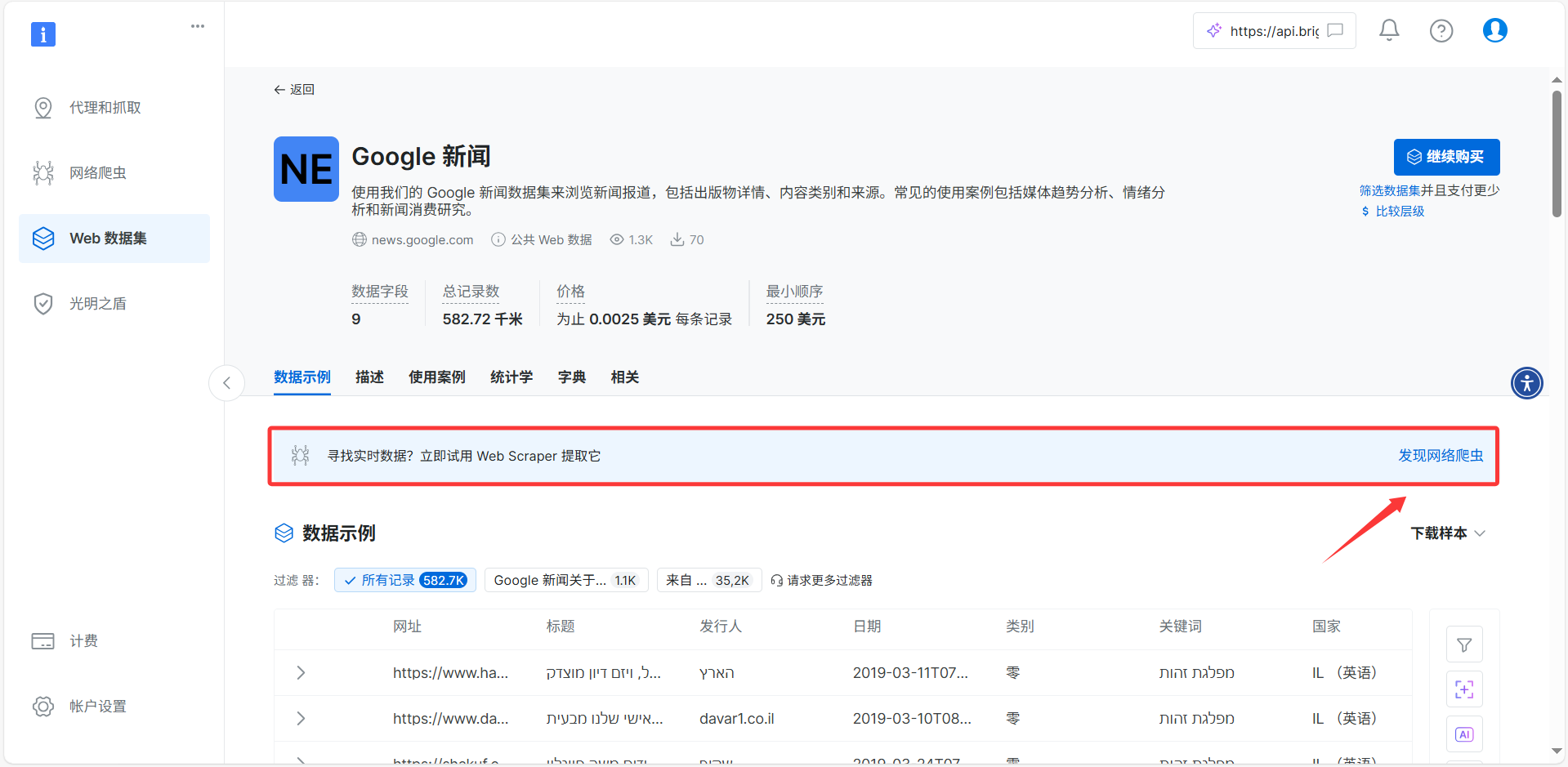Click the AI icon beside table

[1464, 734]
